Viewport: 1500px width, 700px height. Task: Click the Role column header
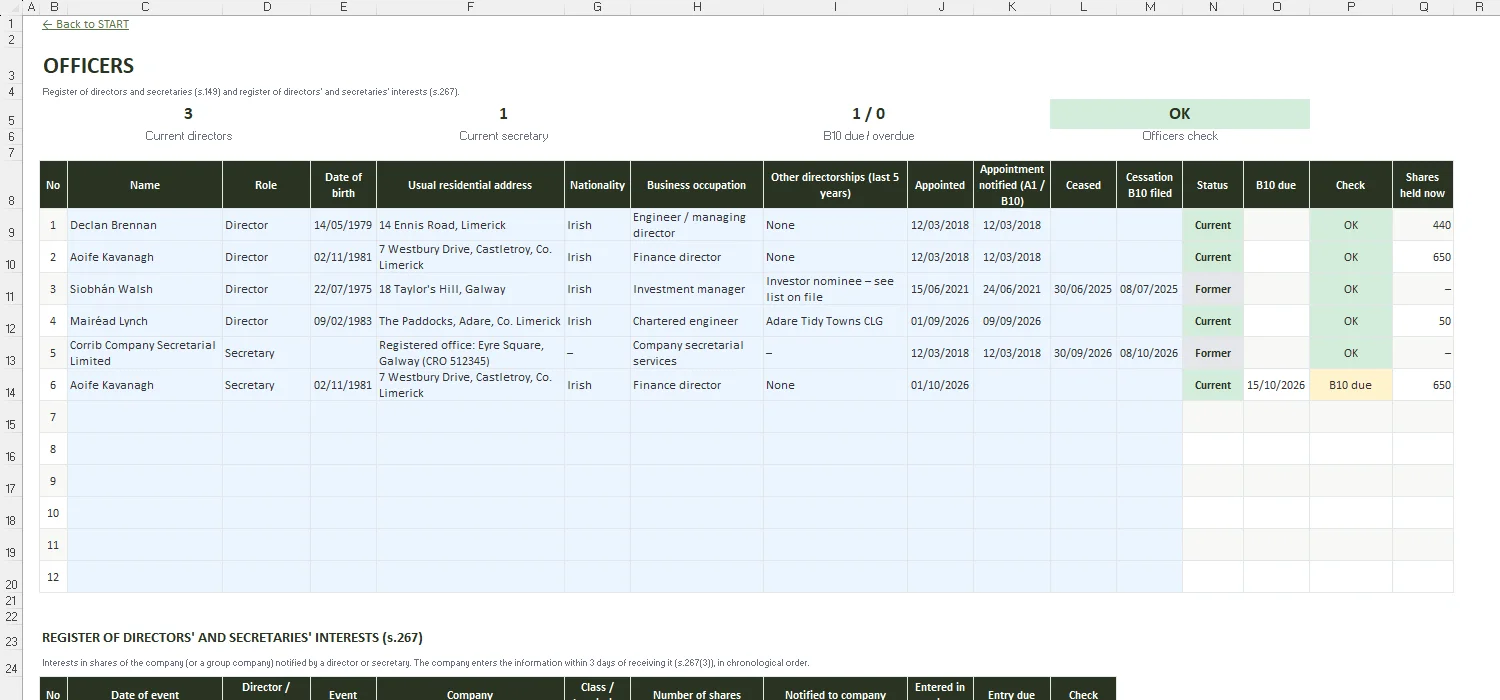[266, 185]
